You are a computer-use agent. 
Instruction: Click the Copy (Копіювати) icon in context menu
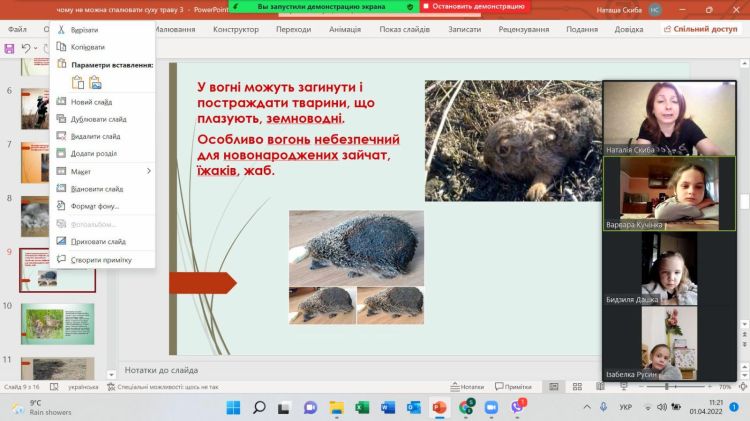(x=62, y=47)
